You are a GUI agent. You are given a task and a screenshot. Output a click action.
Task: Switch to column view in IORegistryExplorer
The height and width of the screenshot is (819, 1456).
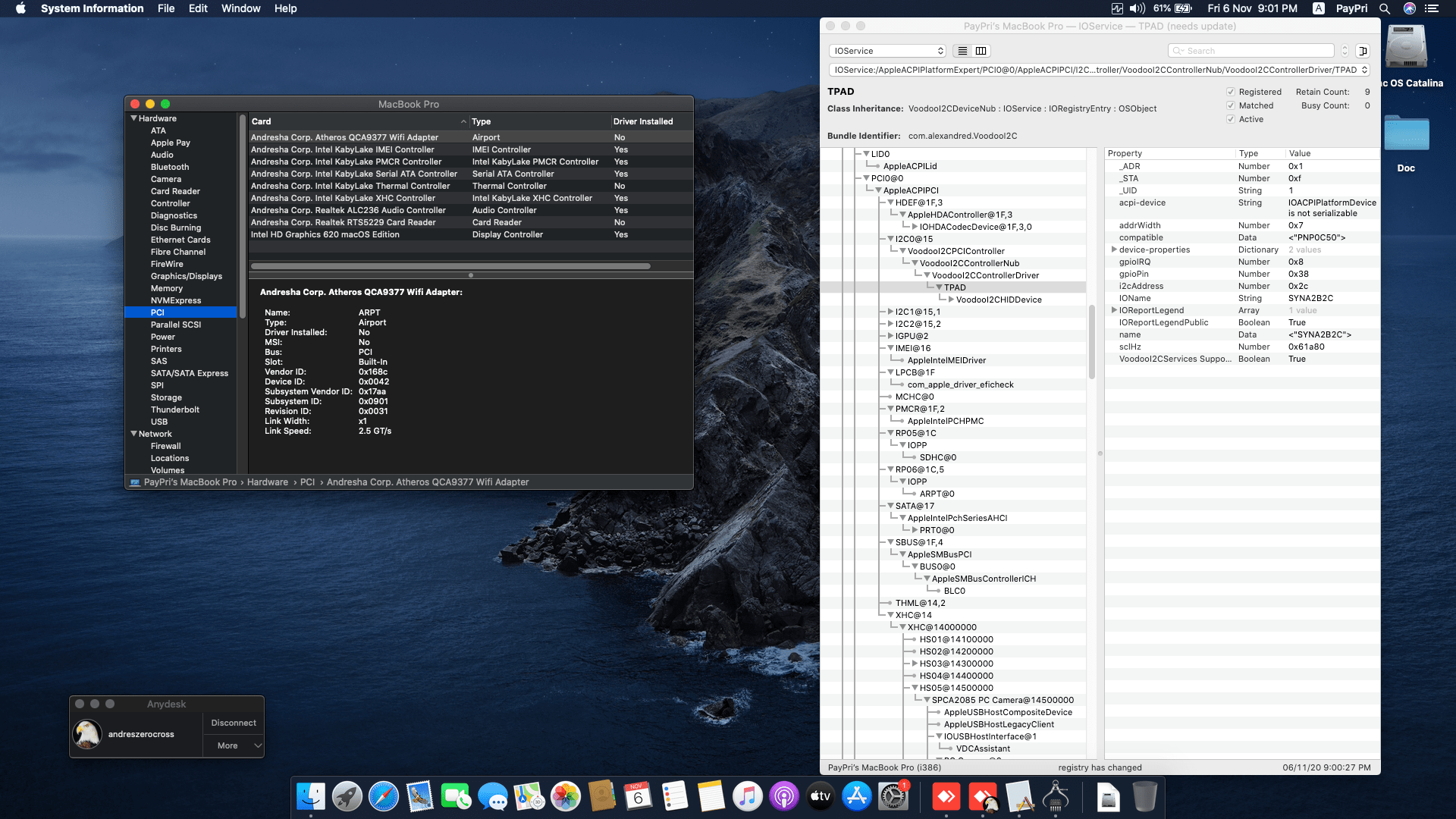(x=981, y=51)
